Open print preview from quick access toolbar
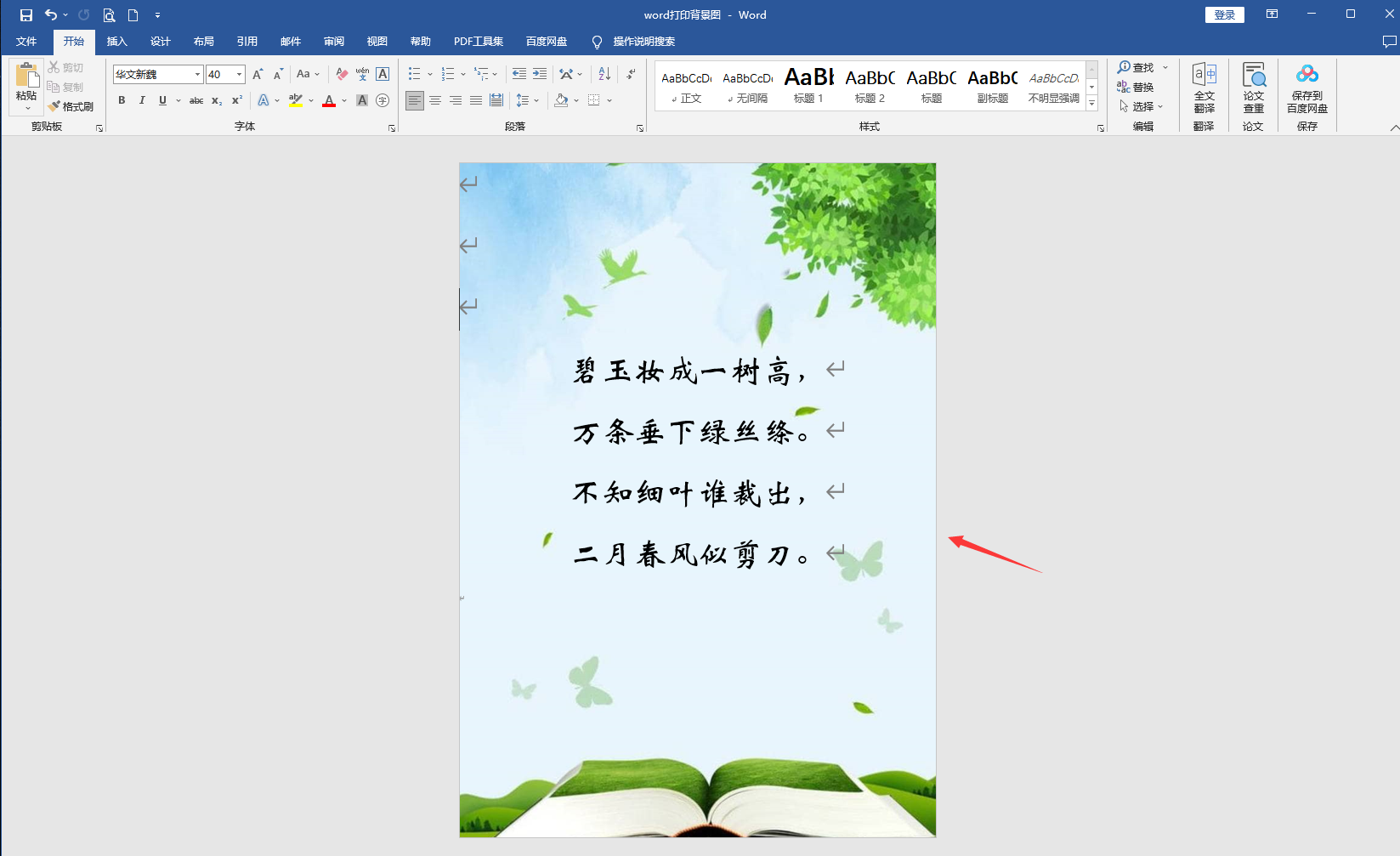The height and width of the screenshot is (856, 1400). [x=109, y=15]
